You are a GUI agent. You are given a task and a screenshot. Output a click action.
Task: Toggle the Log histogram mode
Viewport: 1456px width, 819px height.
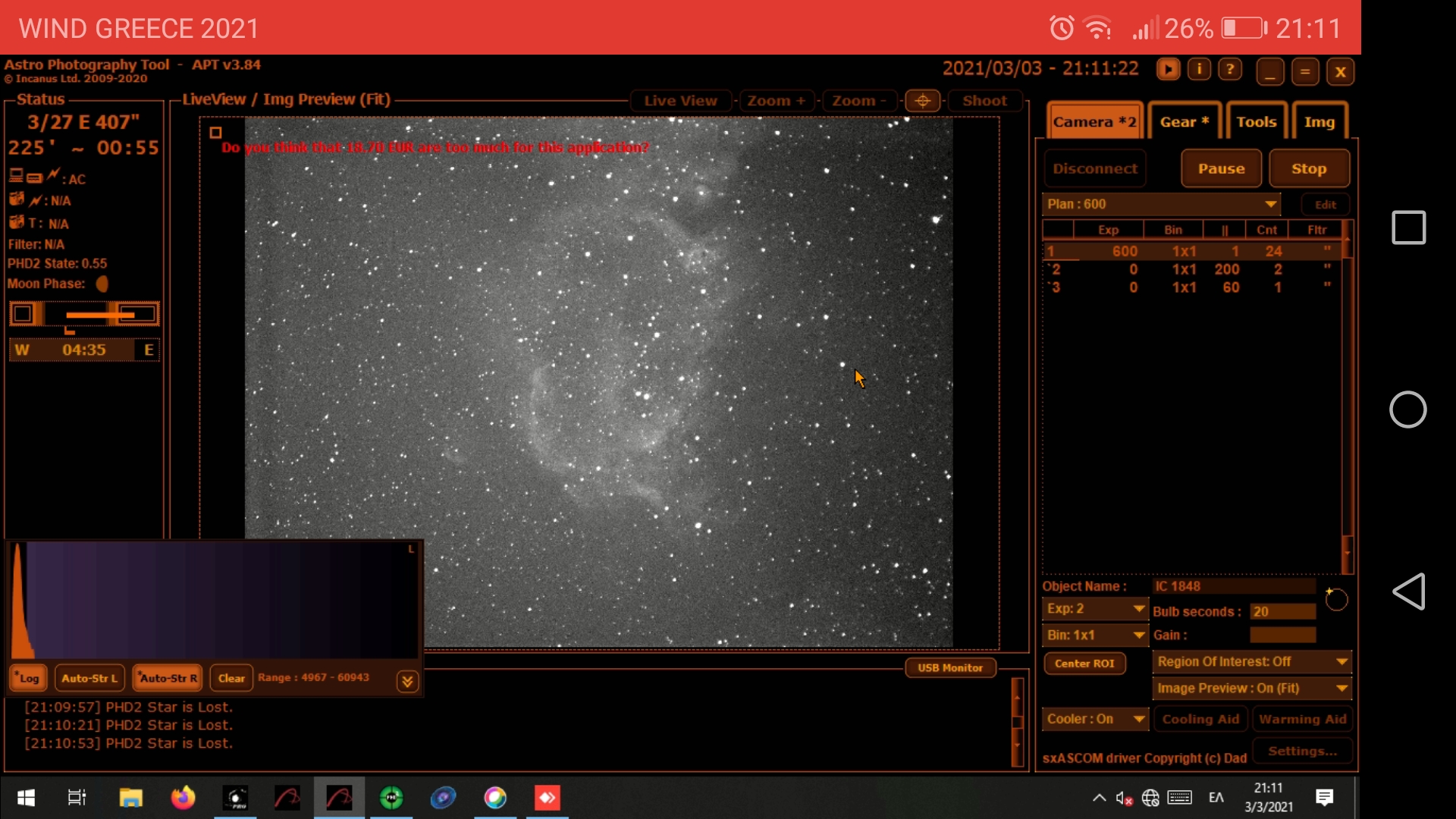point(28,678)
